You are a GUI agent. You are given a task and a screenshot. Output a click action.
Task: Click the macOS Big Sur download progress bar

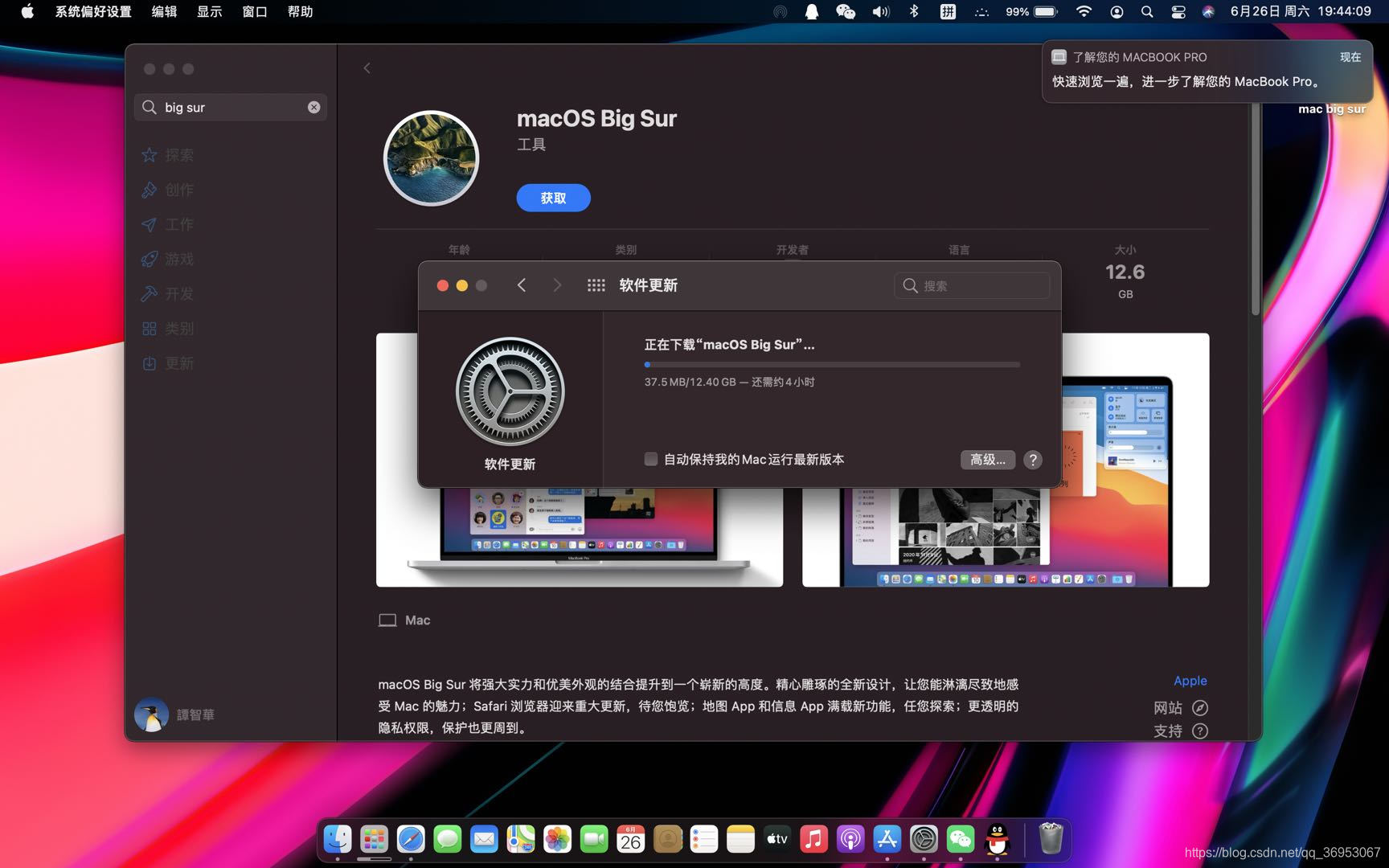(832, 365)
